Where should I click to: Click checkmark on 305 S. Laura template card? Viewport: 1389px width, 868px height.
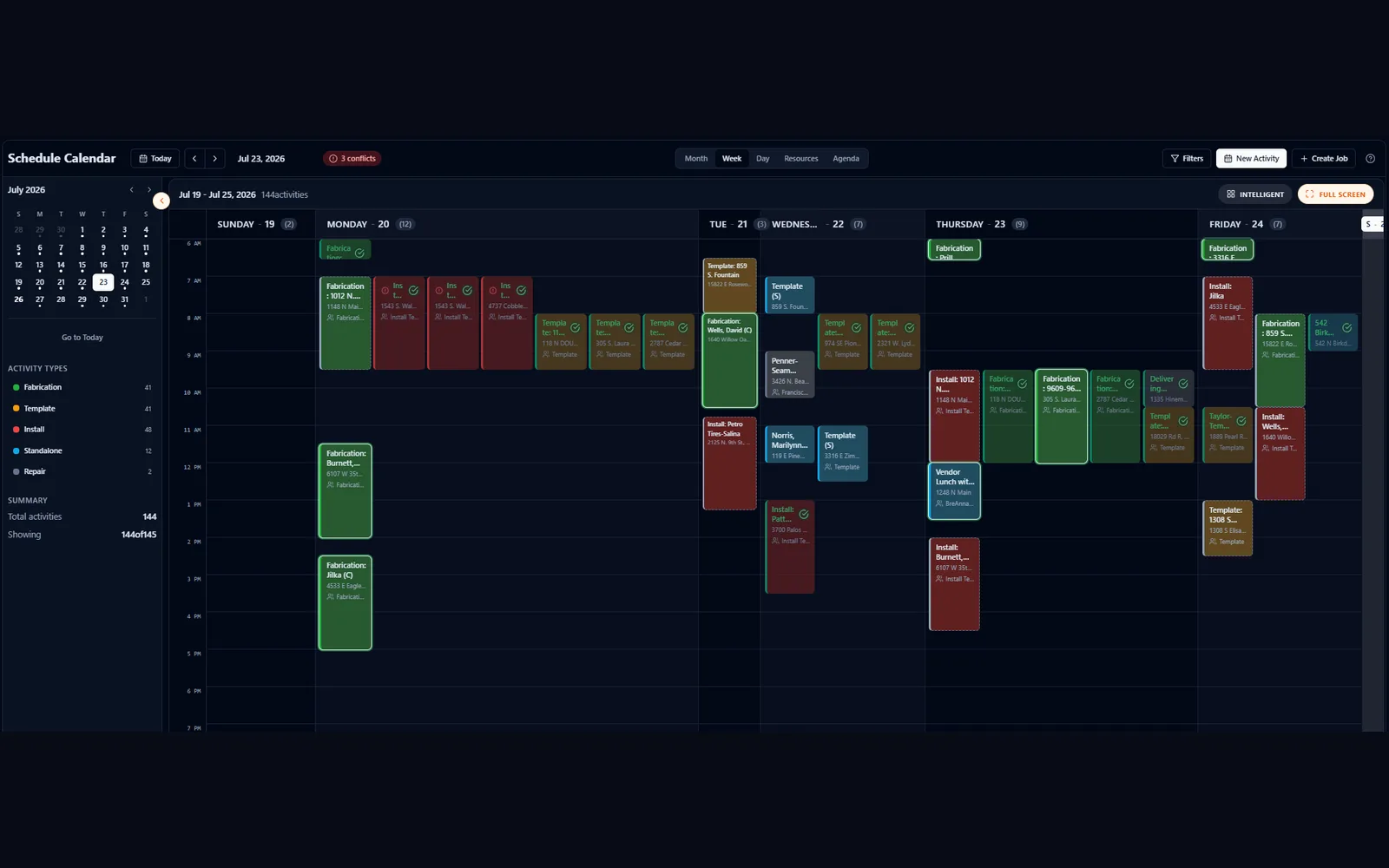[629, 328]
